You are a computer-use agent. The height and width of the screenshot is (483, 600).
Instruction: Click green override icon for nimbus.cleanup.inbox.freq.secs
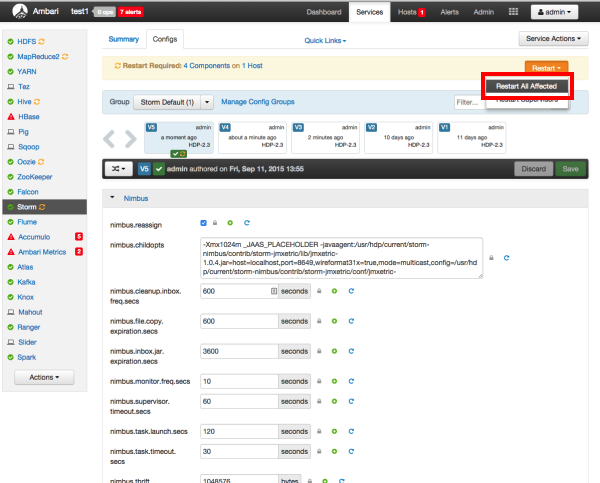(x=335, y=291)
